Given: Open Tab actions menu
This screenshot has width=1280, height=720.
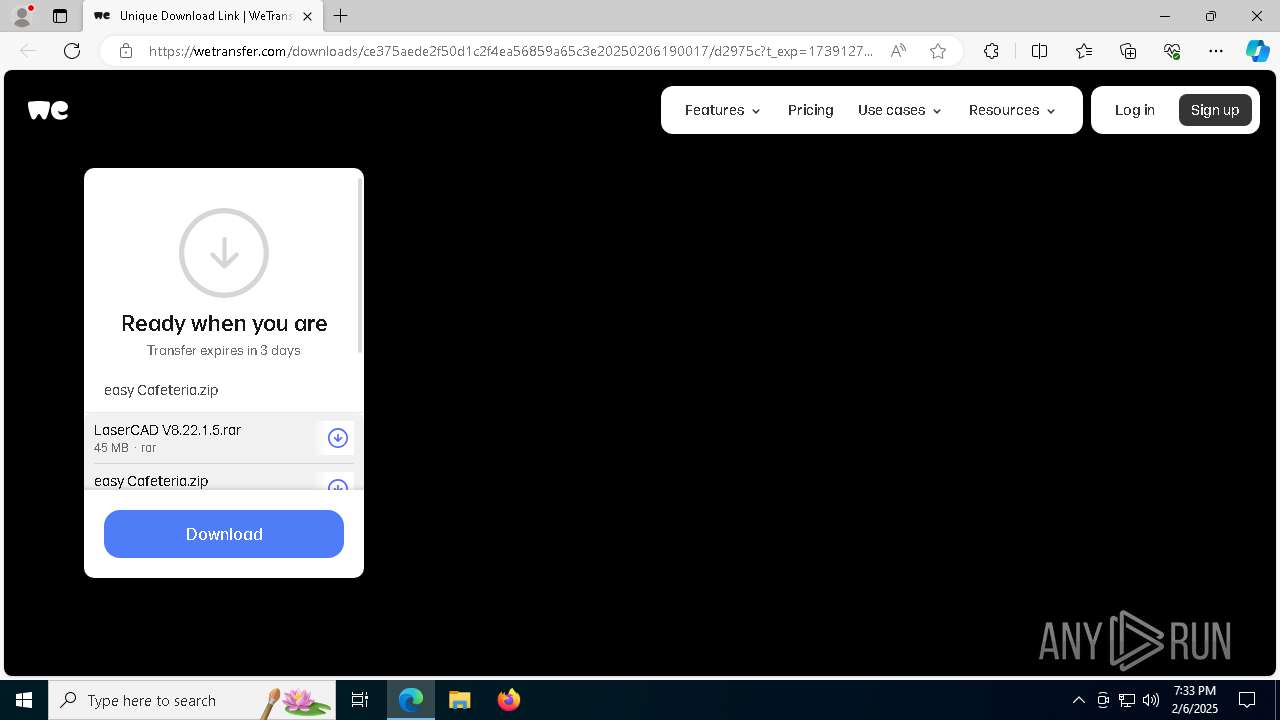Looking at the screenshot, I should pyautogui.click(x=60, y=16).
